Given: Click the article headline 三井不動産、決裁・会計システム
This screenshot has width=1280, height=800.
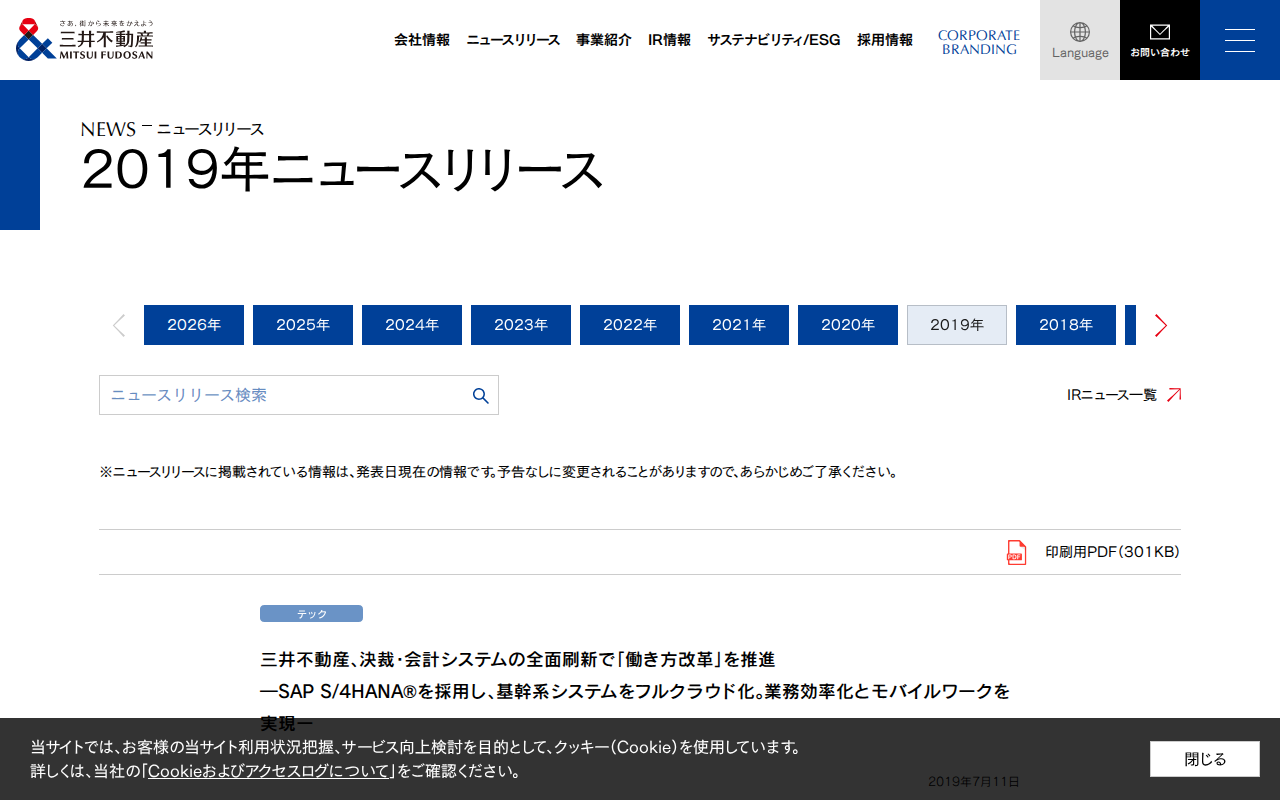Looking at the screenshot, I should tap(517, 660).
